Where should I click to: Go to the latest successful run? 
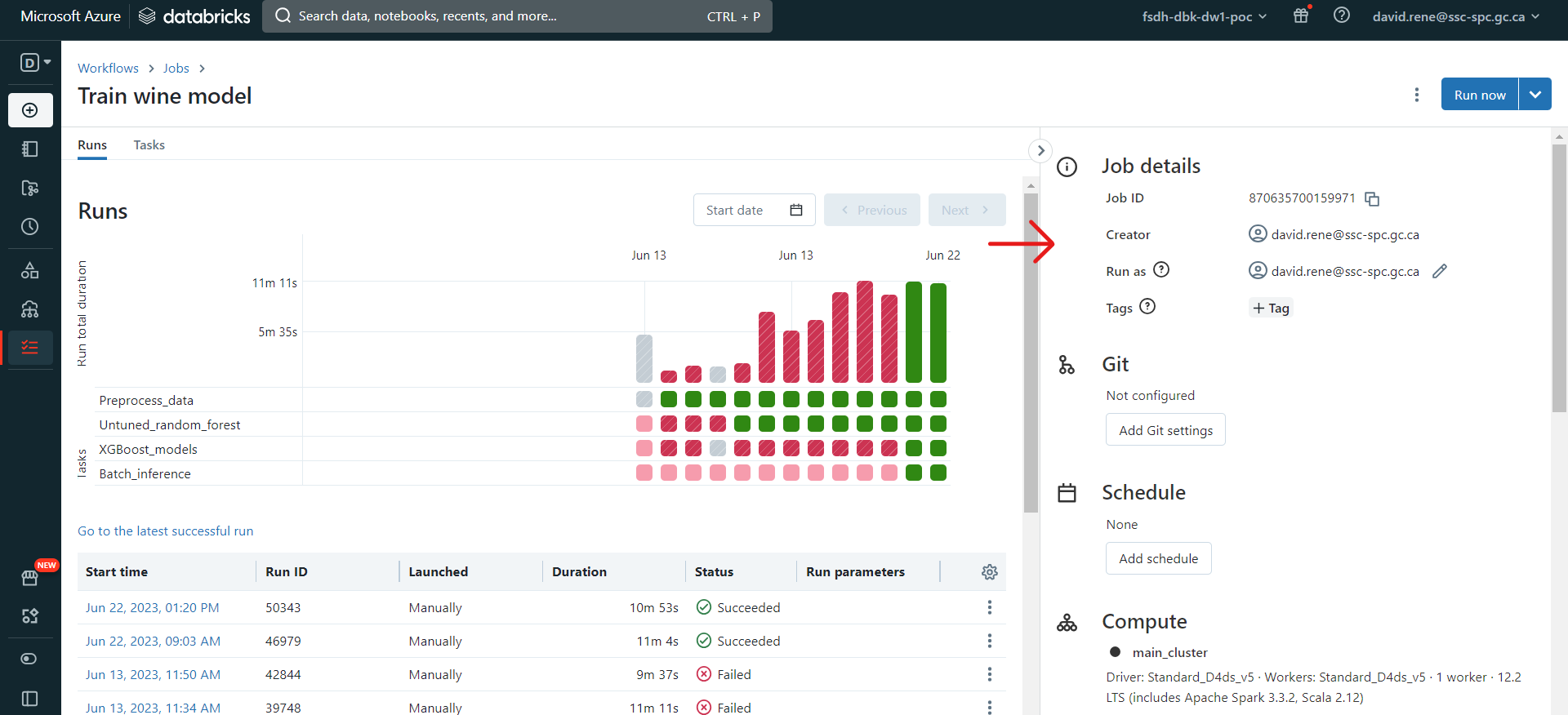(166, 531)
